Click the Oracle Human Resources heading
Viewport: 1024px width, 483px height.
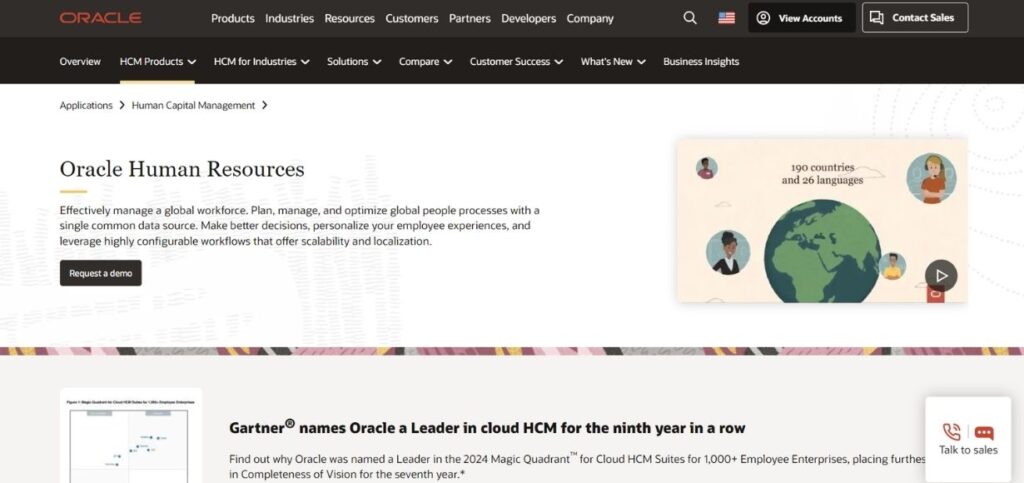[x=182, y=169]
